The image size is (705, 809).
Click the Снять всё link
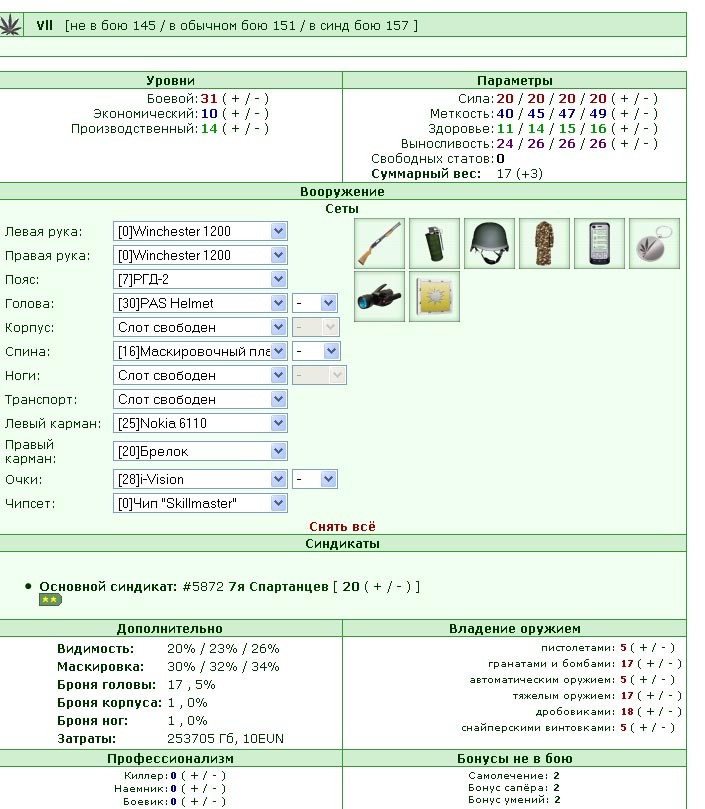(342, 527)
